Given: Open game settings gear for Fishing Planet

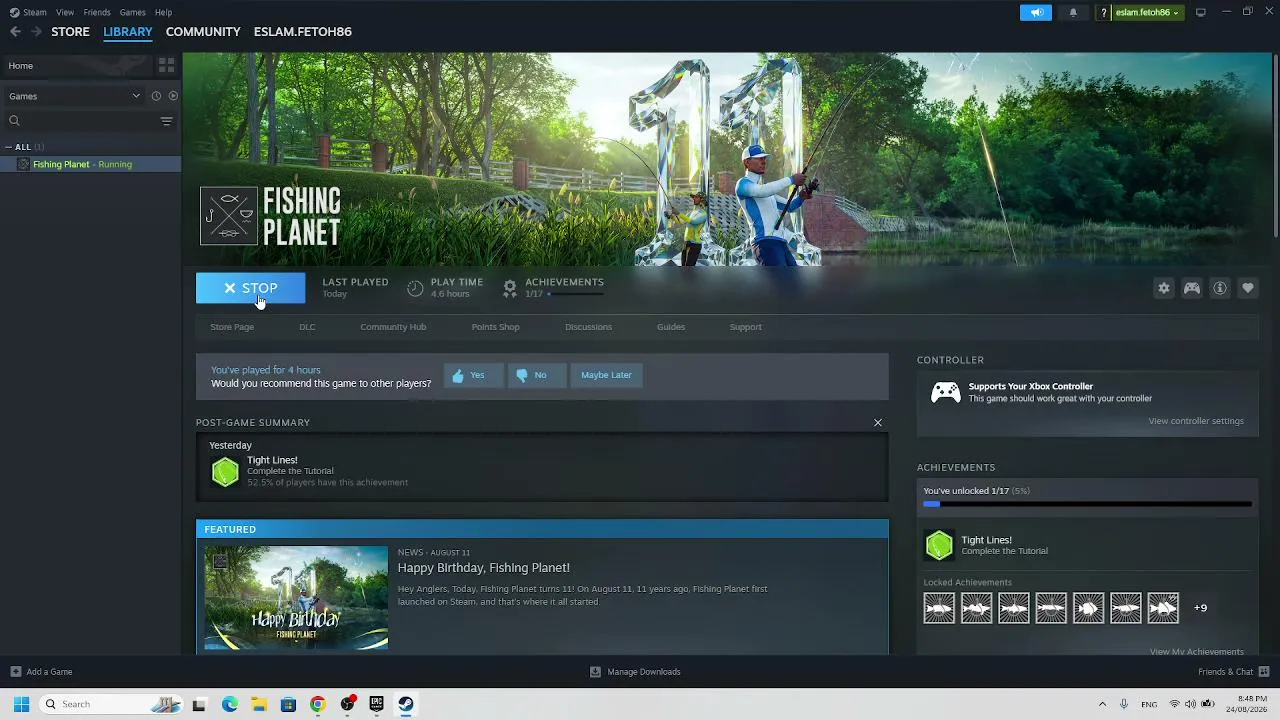Looking at the screenshot, I should 1163,288.
